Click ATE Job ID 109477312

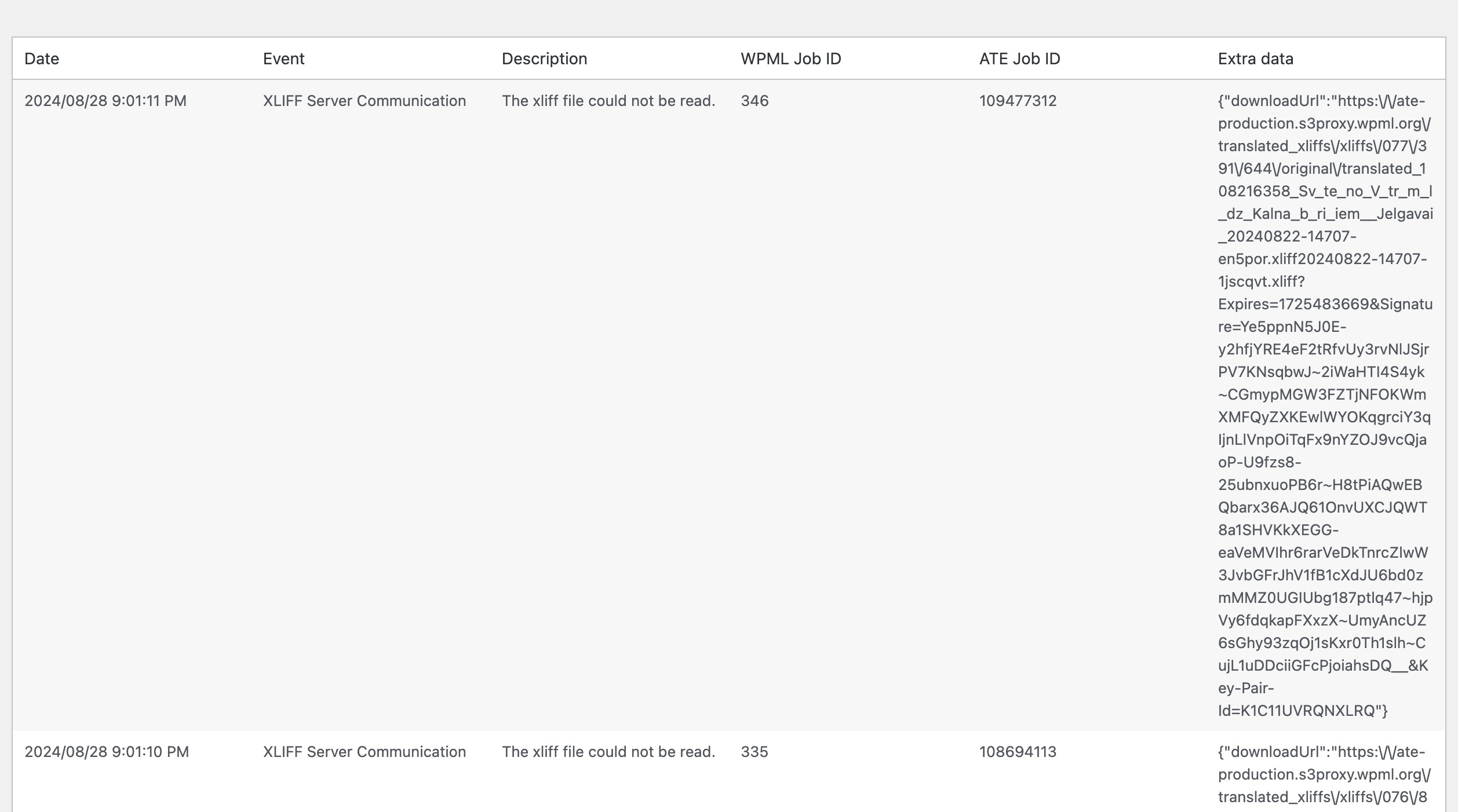click(x=1018, y=101)
